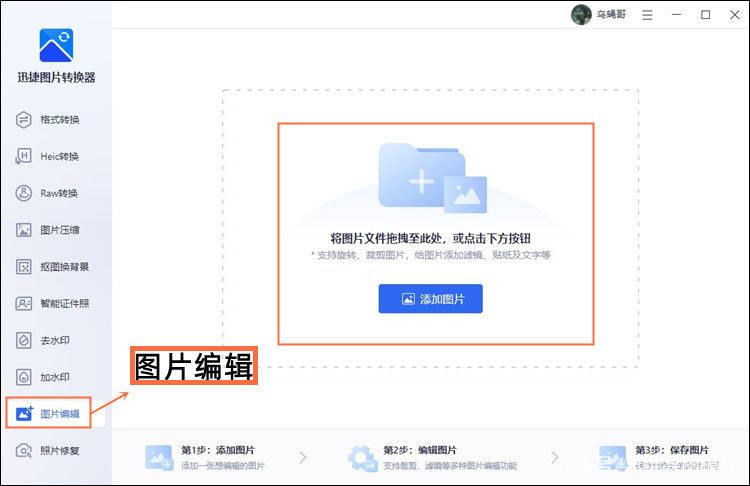This screenshot has width=750, height=486.
Task: Select the 抠图换背景 icon
Action: pyautogui.click(x=23, y=266)
